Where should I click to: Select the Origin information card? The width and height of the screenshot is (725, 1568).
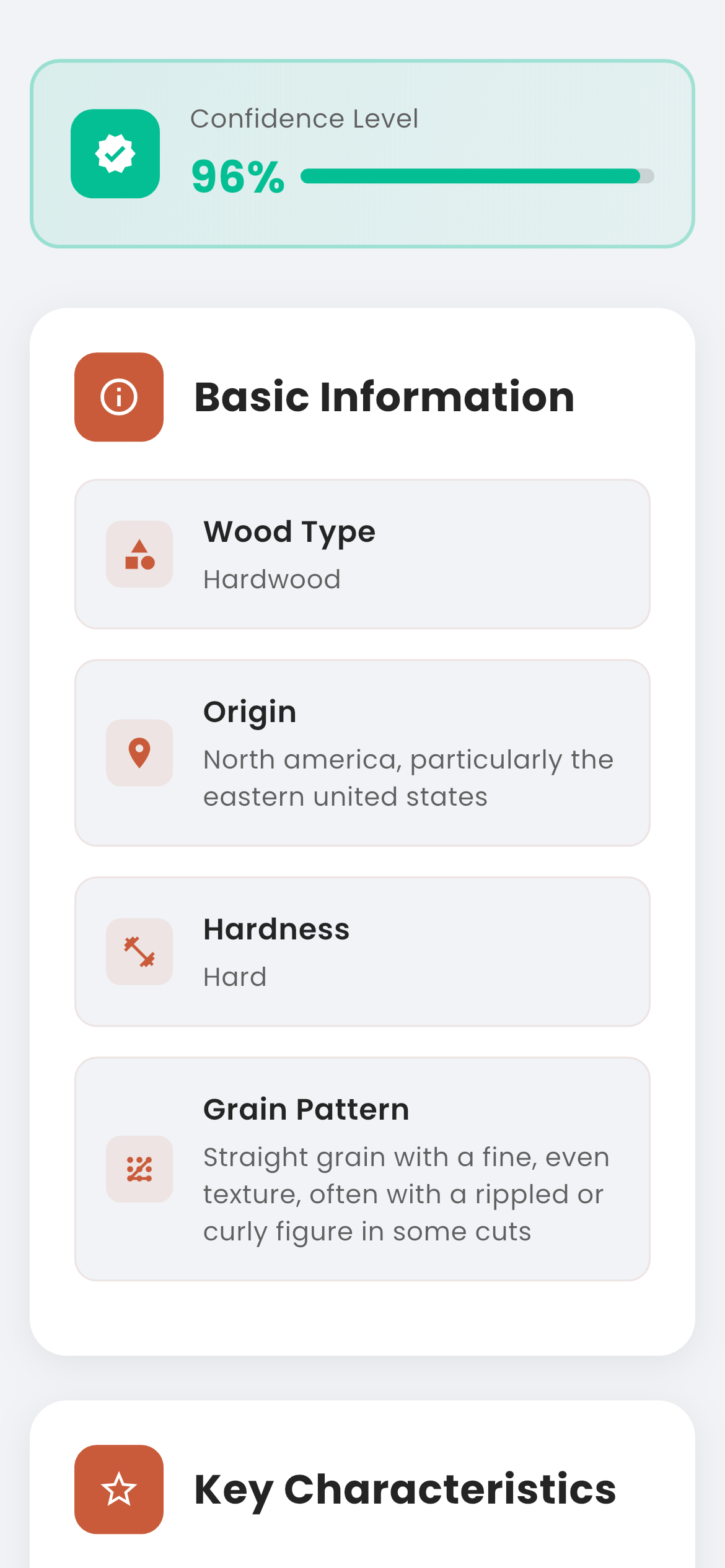coord(362,752)
